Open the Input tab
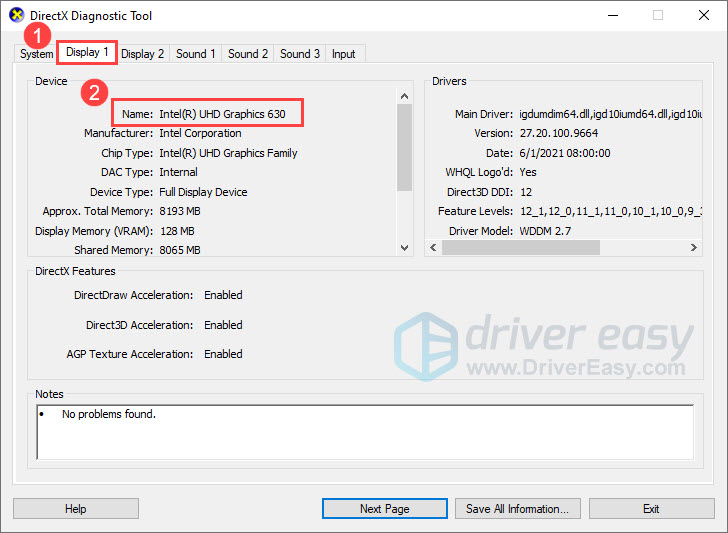Viewport: 728px width, 533px height. tap(344, 54)
